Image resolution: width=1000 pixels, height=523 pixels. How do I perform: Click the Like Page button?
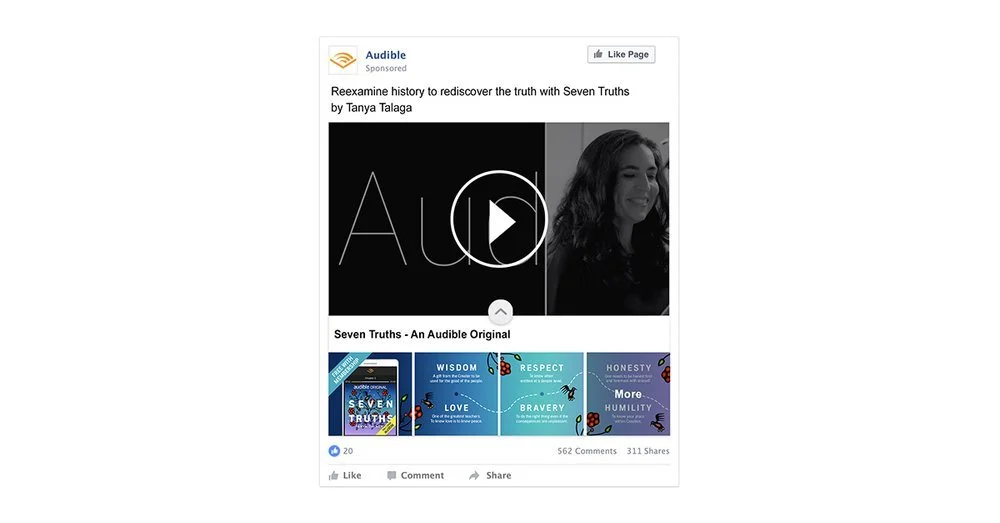[621, 54]
